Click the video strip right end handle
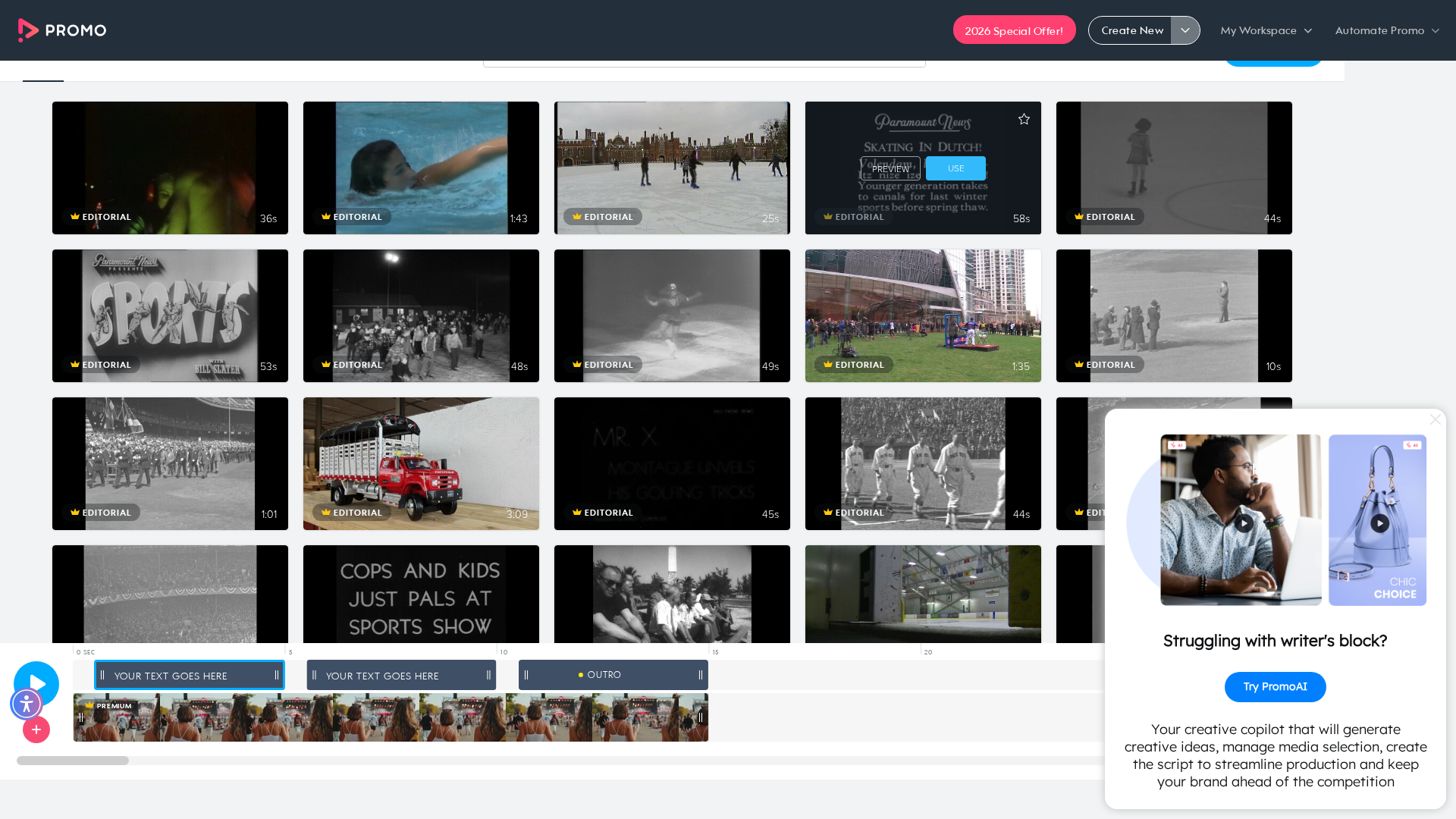 [700, 717]
